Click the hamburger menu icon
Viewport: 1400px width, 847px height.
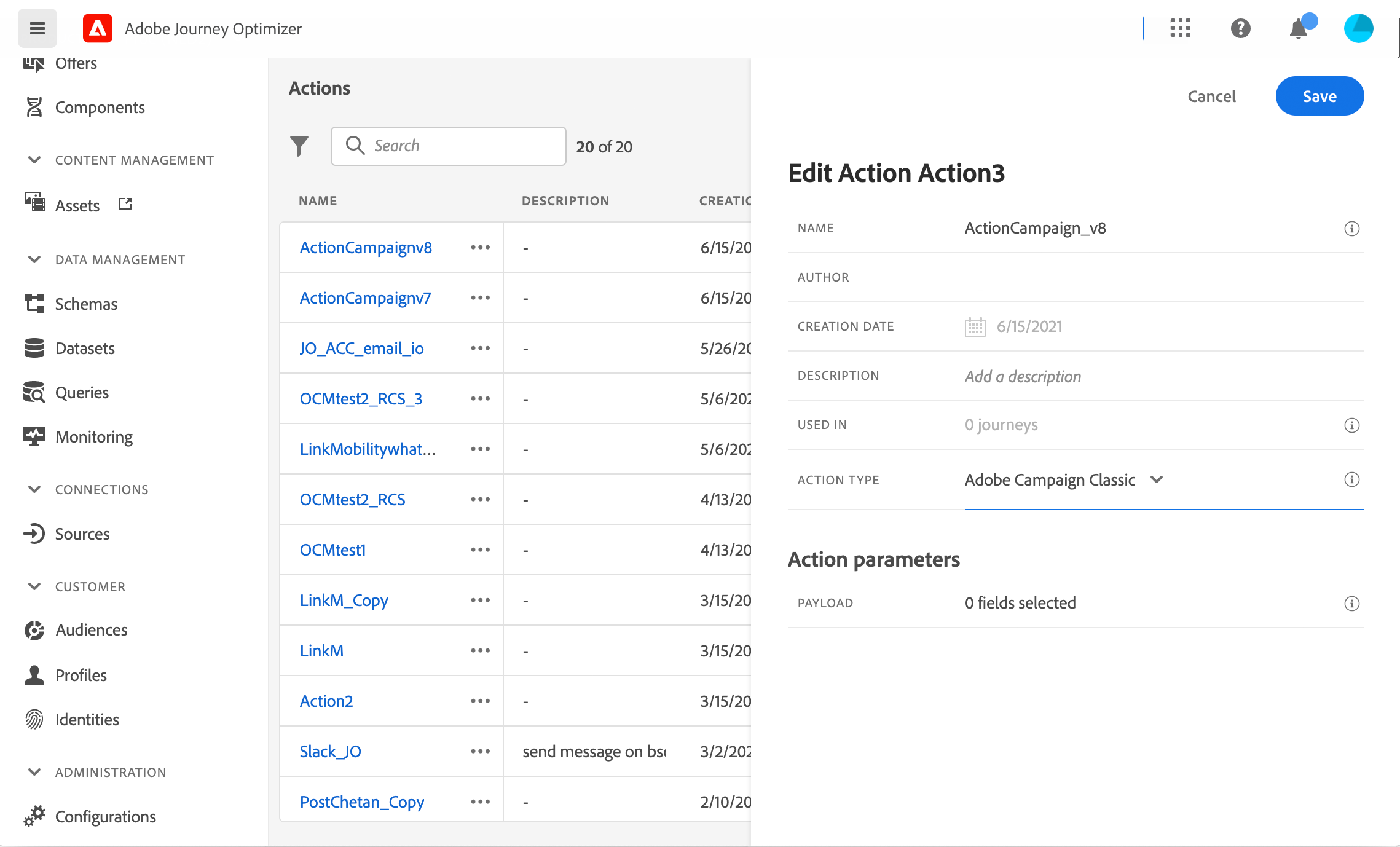37,28
